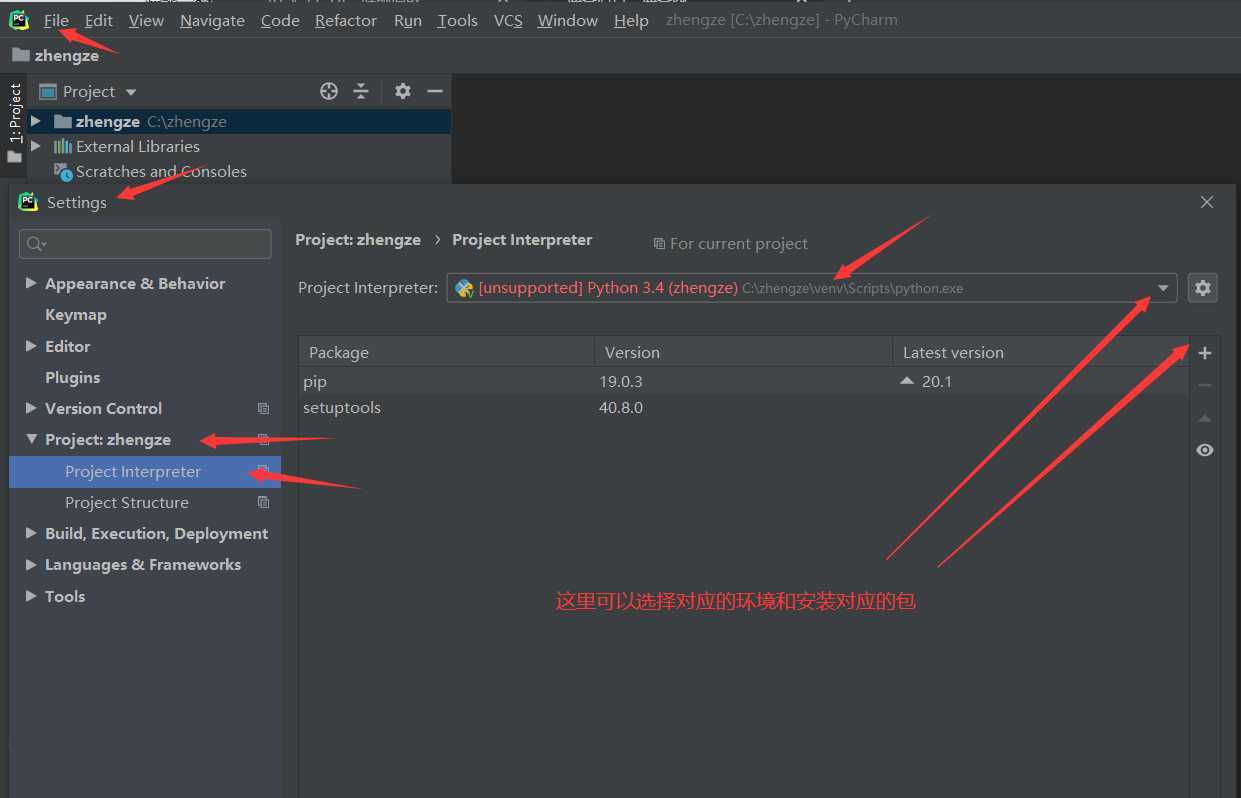Expand Languages & Frameworks arrow
The height and width of the screenshot is (798, 1241).
coord(31,564)
